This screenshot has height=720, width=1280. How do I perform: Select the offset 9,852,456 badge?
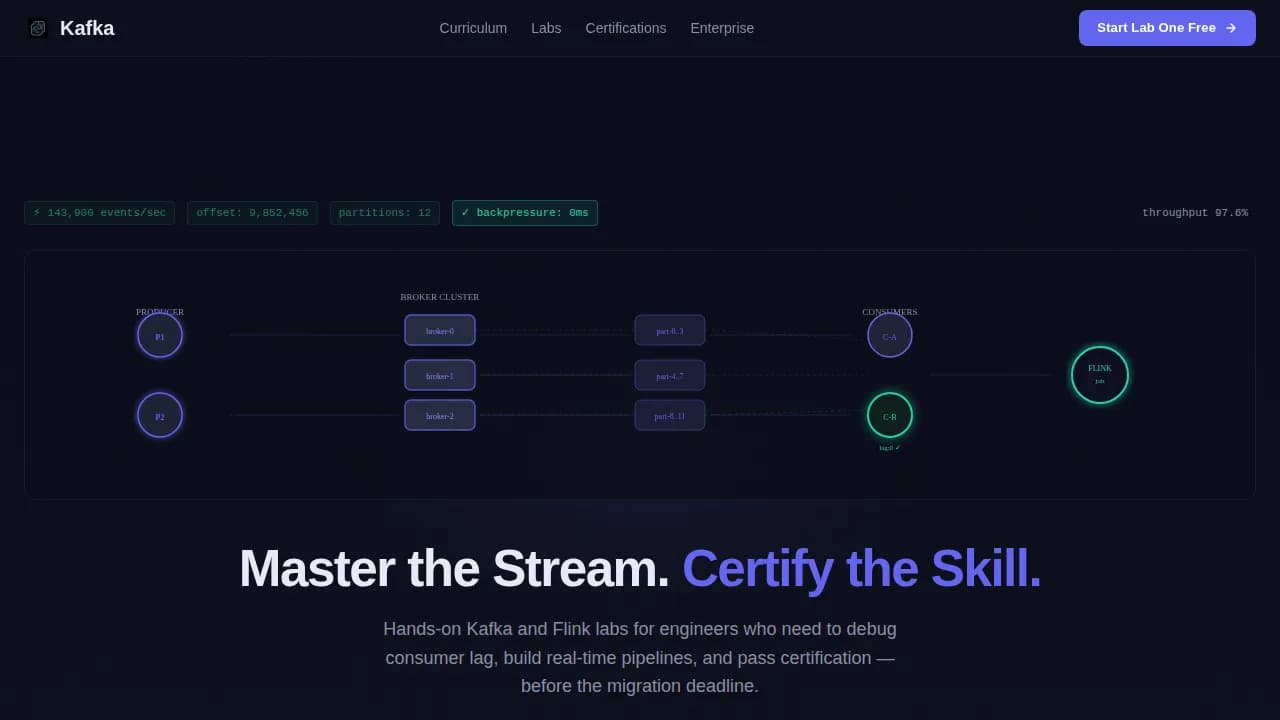click(252, 213)
